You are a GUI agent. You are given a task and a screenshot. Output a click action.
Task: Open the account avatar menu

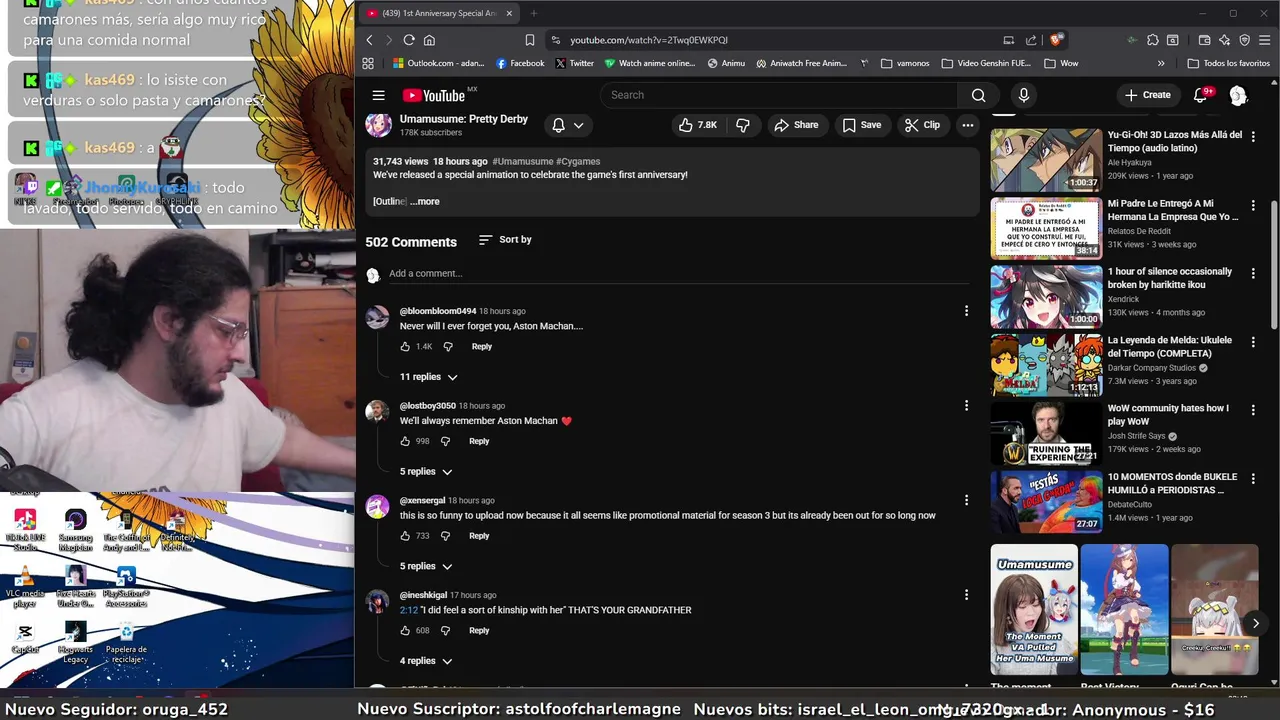click(x=1238, y=95)
